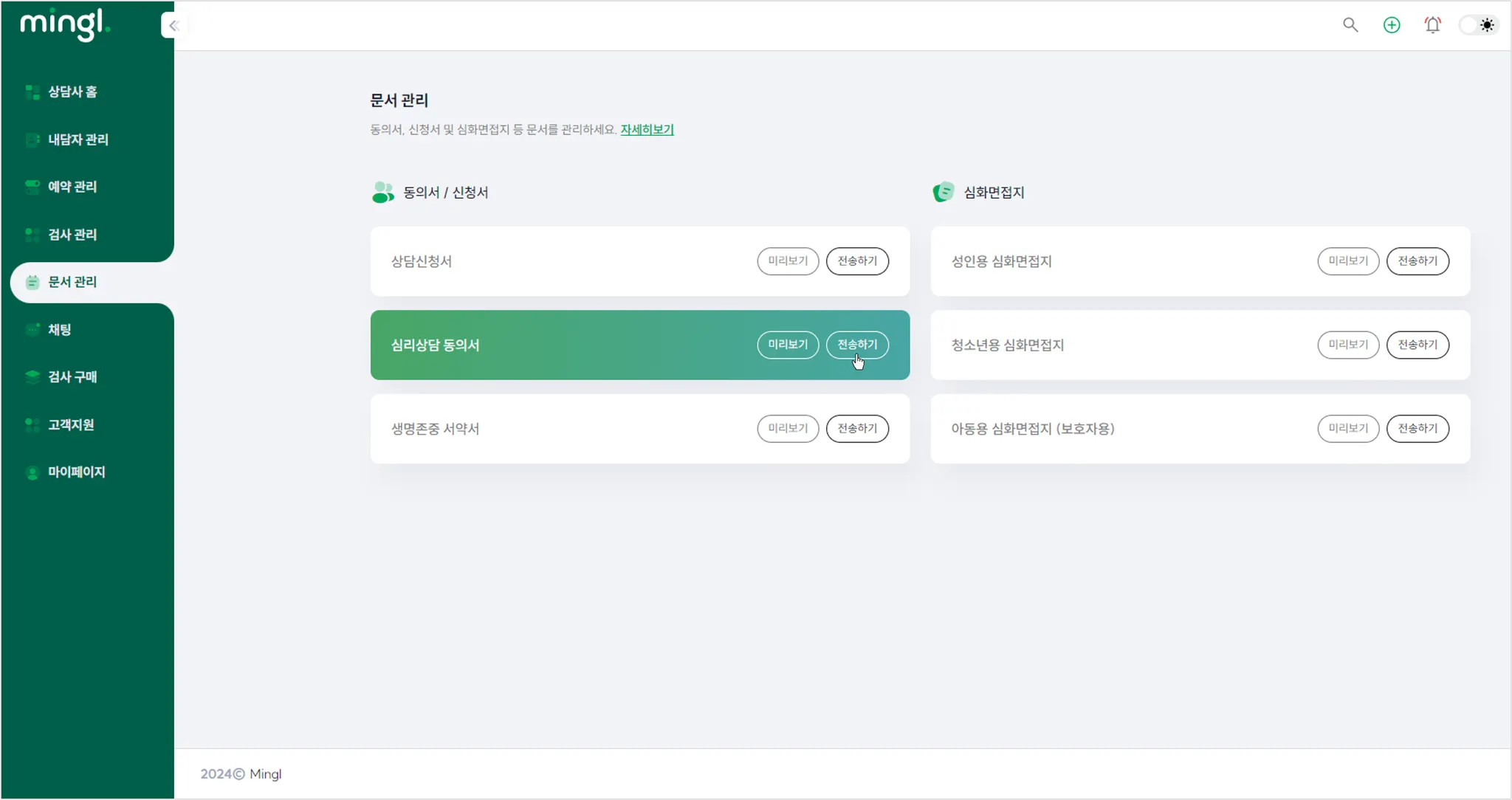
Task: Click the 예약 관리 sidebar icon
Action: [32, 187]
